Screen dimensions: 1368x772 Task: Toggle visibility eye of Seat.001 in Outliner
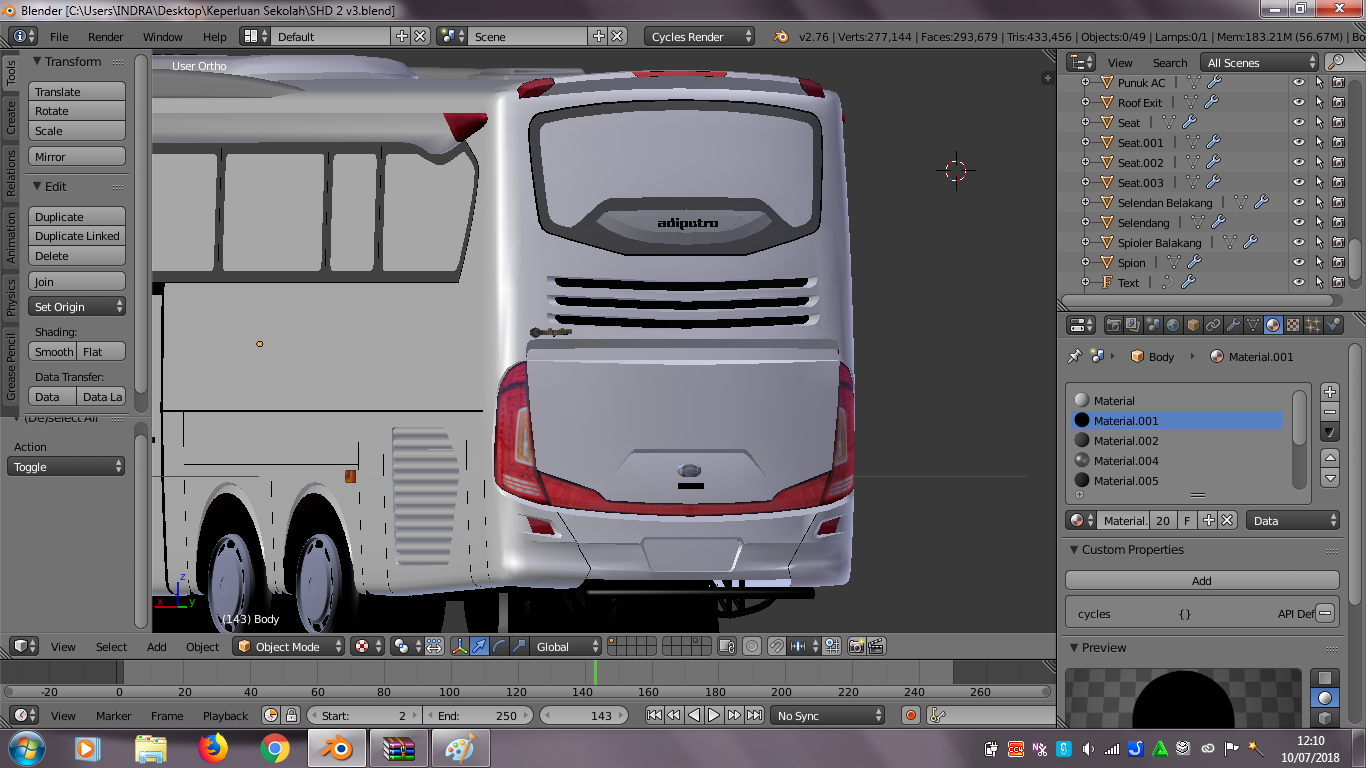click(x=1298, y=142)
